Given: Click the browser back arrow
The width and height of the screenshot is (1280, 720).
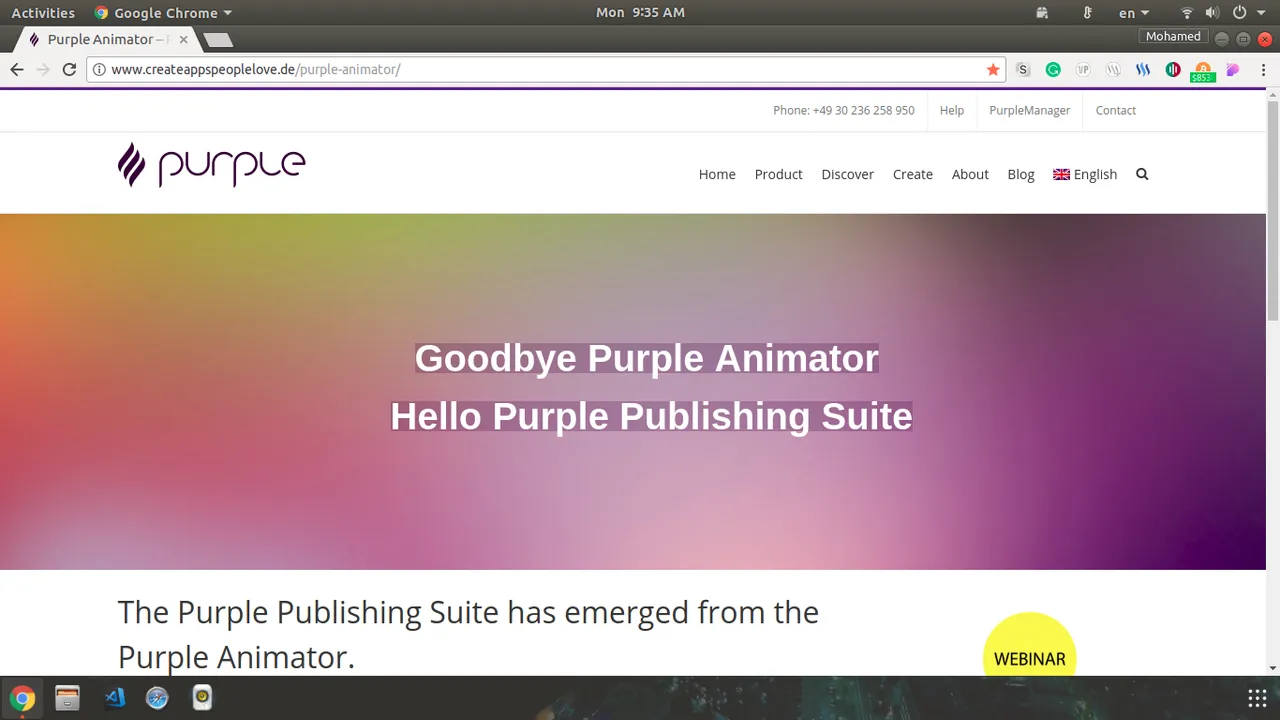Looking at the screenshot, I should pyautogui.click(x=17, y=69).
